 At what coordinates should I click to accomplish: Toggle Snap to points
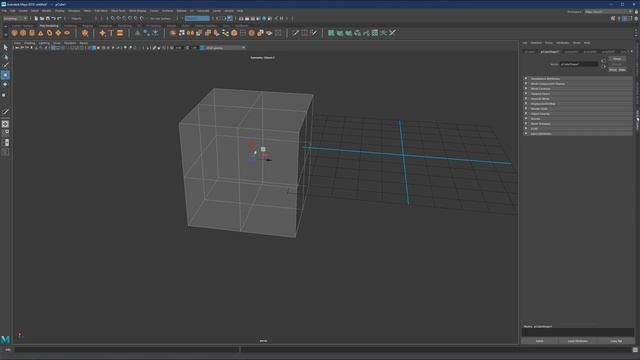click(124, 18)
